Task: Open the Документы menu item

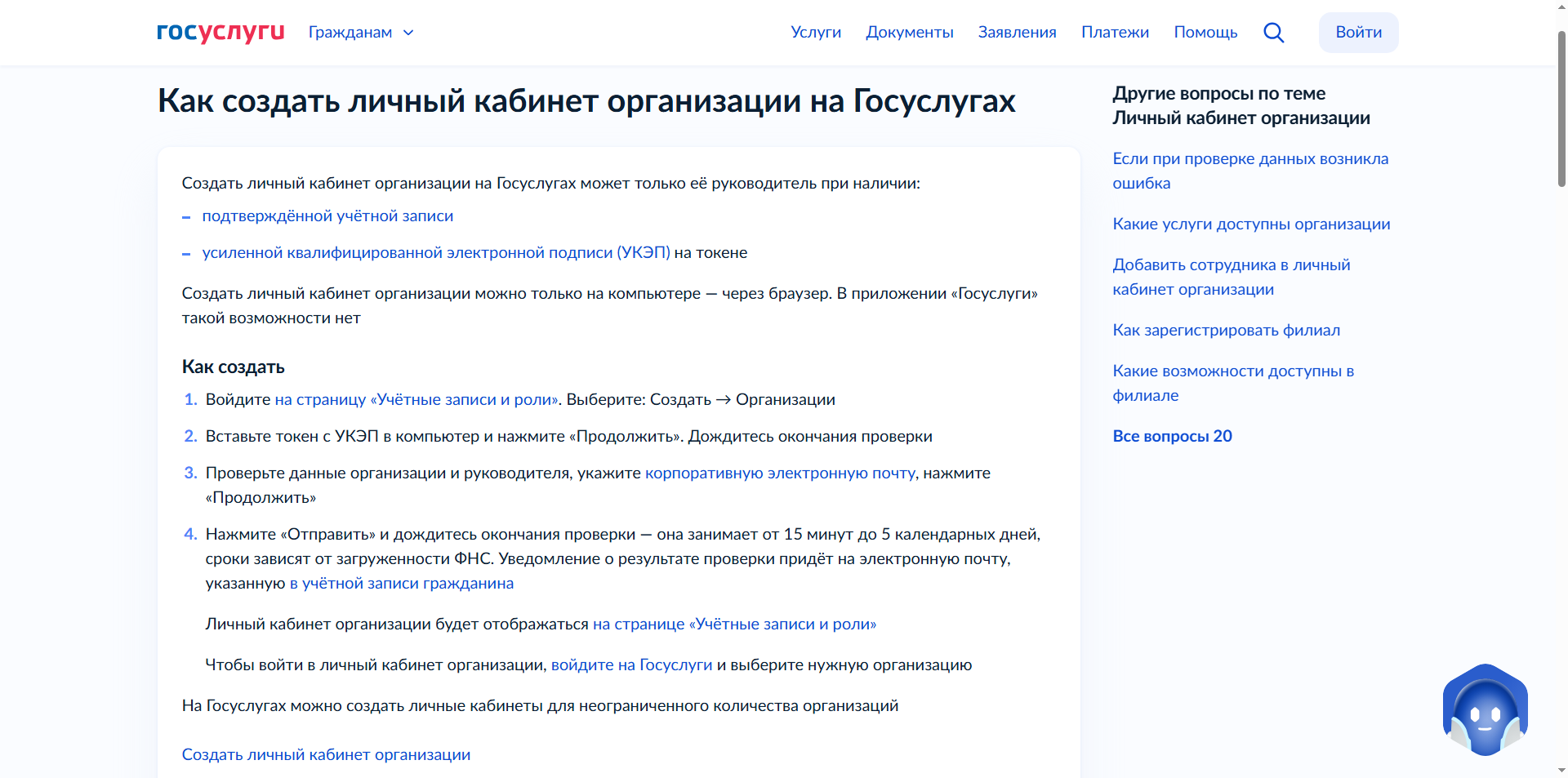Action: click(909, 32)
